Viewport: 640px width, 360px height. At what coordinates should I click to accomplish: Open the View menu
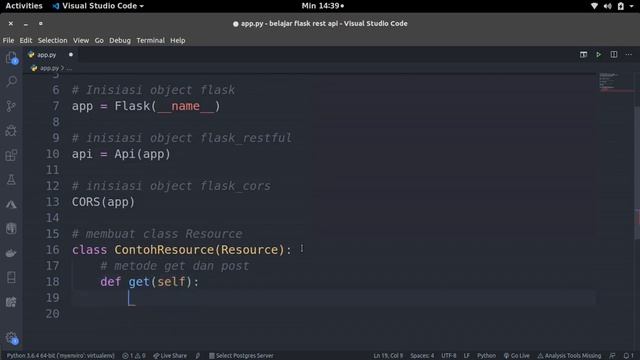tap(81, 40)
